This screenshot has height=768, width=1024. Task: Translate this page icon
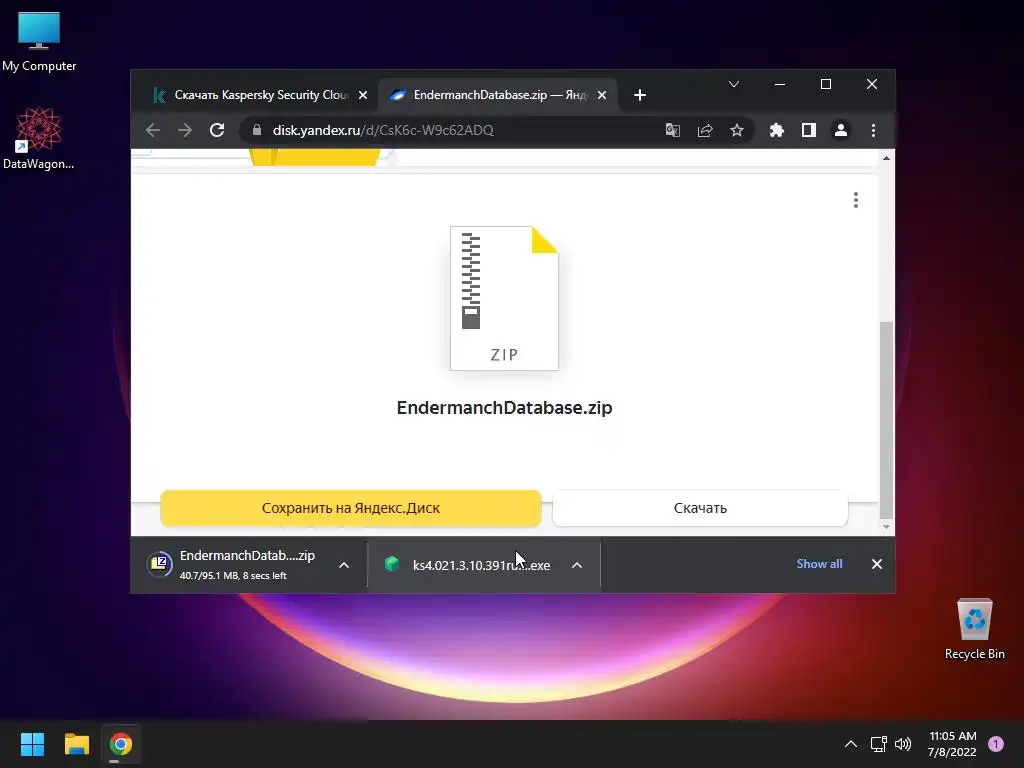tap(673, 131)
